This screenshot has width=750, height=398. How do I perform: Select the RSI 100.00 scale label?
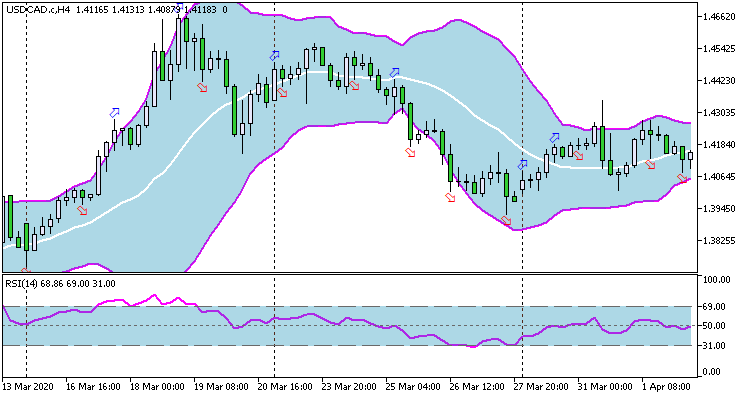(718, 280)
